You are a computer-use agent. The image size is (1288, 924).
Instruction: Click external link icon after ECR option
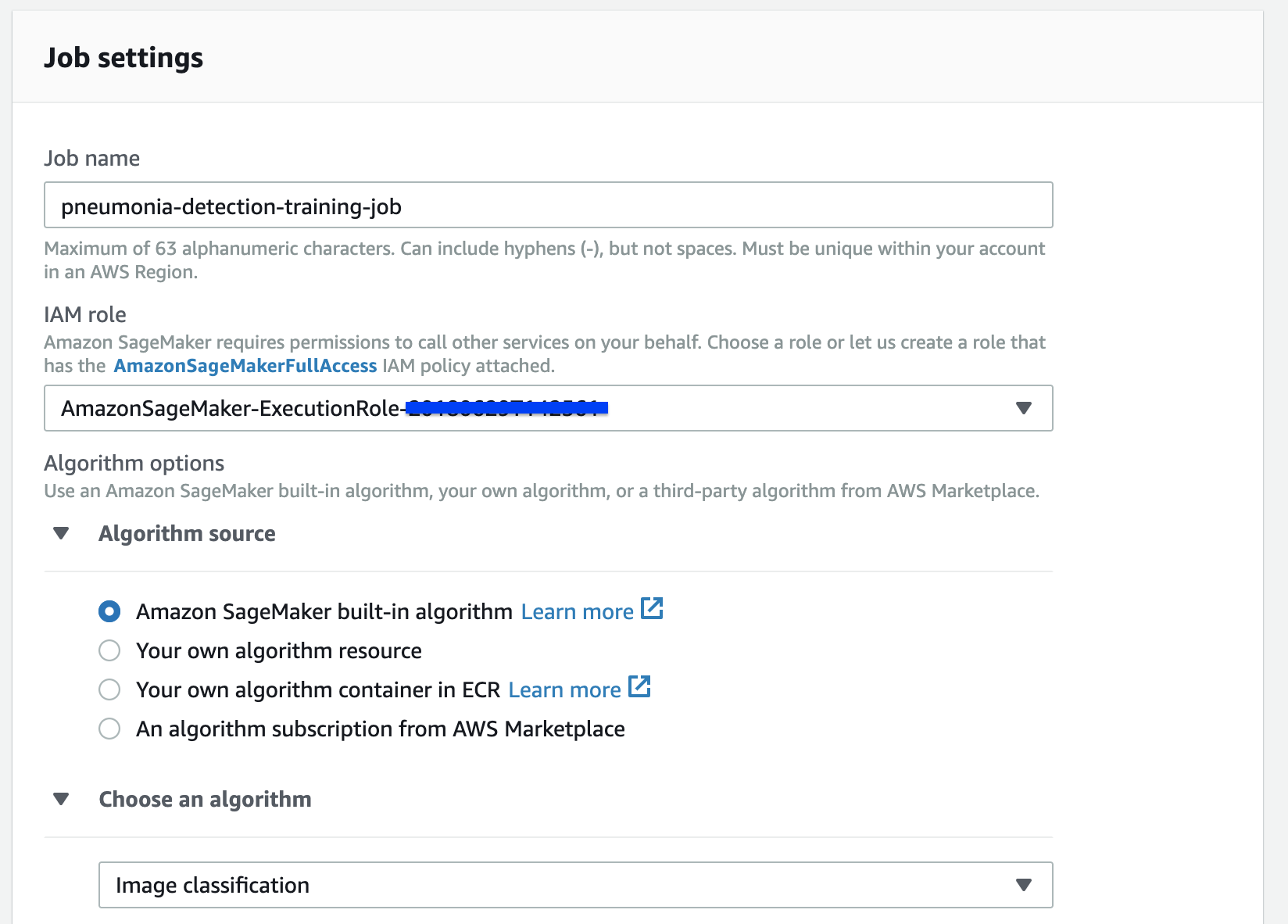[x=639, y=686]
